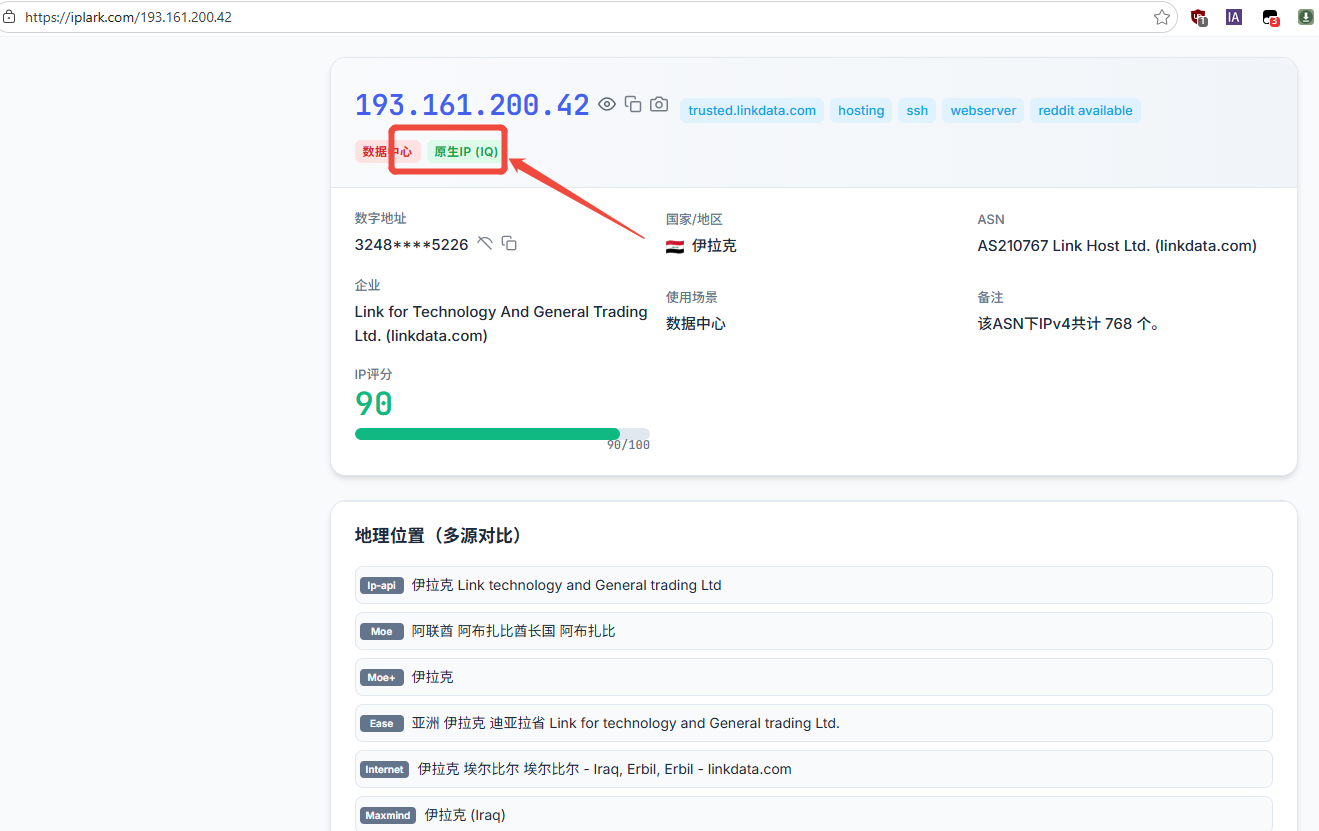Copy the IP address 193.161.200.42
Viewport: 1319px width, 831px height.
[x=633, y=104]
